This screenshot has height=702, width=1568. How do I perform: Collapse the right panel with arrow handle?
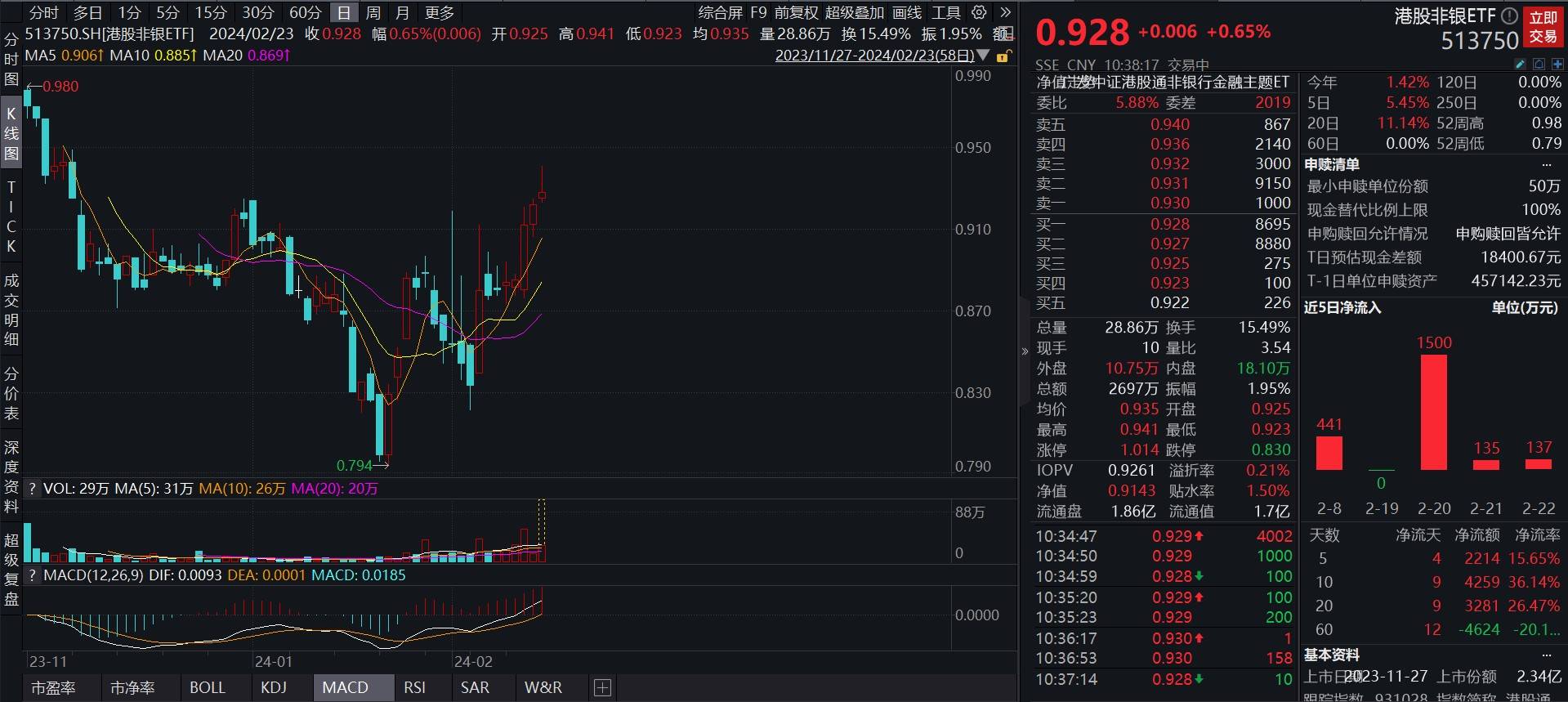click(x=1025, y=351)
